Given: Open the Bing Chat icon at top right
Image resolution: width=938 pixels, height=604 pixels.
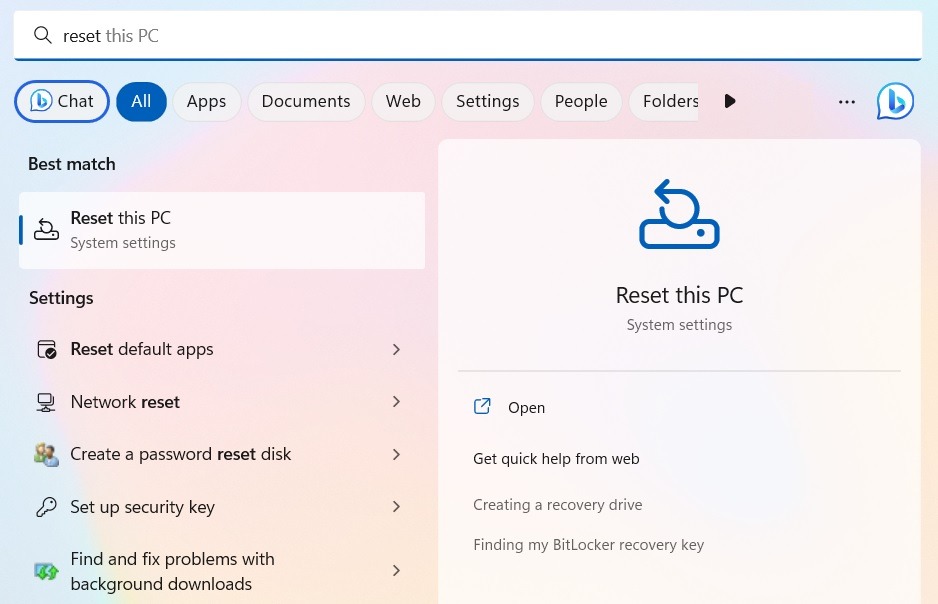Looking at the screenshot, I should coord(895,101).
